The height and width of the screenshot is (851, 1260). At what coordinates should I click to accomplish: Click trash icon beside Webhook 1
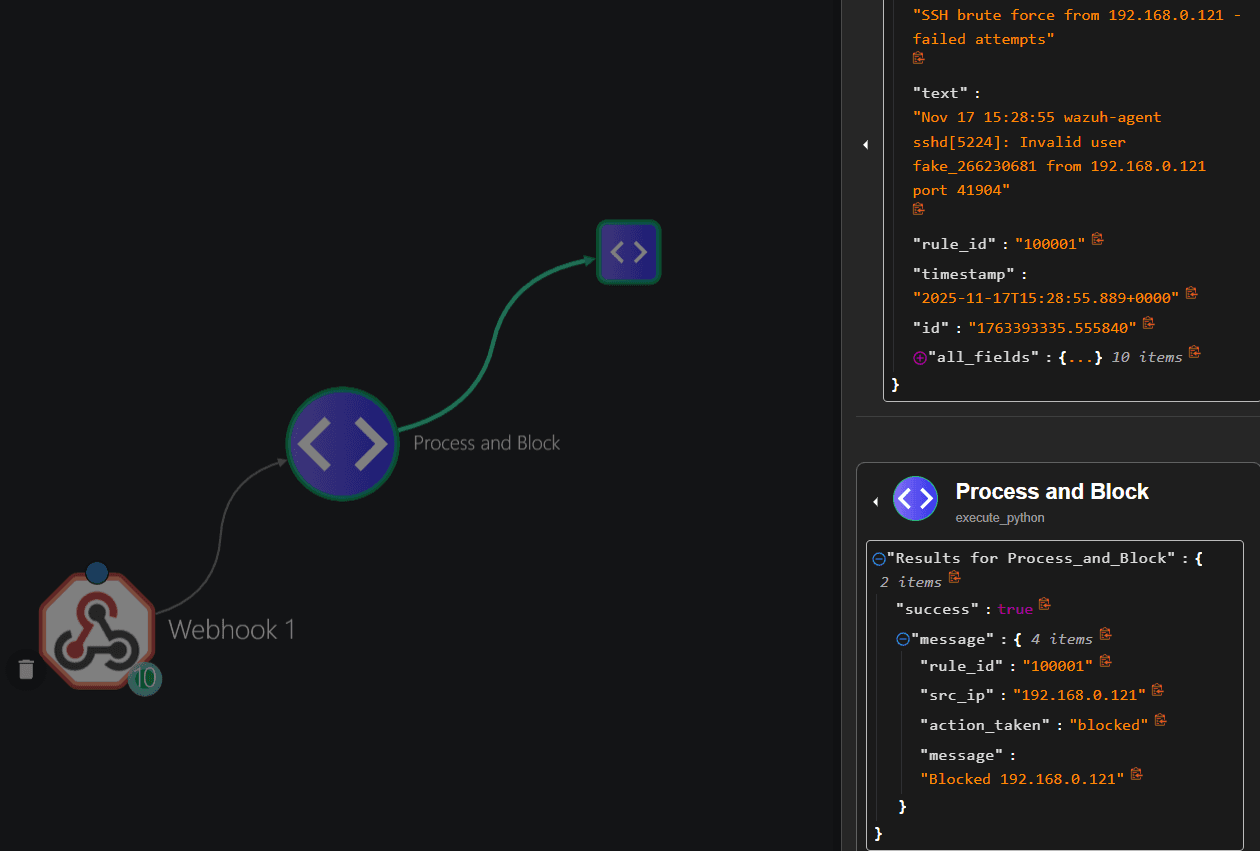(x=26, y=670)
